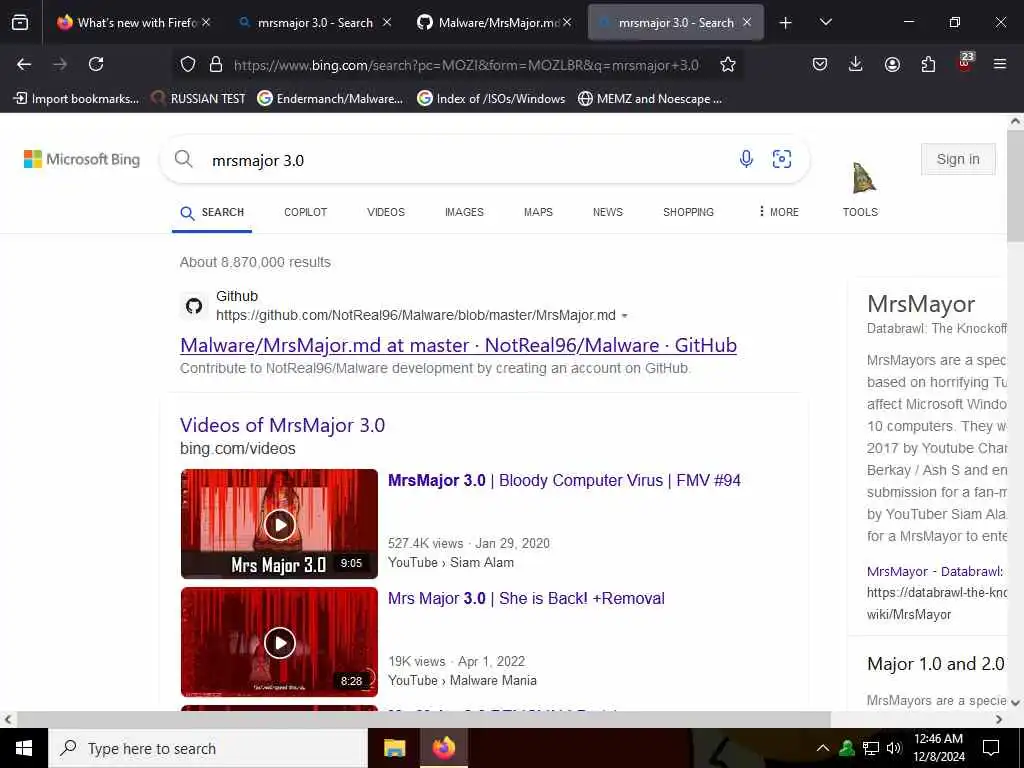1024x768 pixels.
Task: Go back with the browser back arrow
Action: point(24,64)
